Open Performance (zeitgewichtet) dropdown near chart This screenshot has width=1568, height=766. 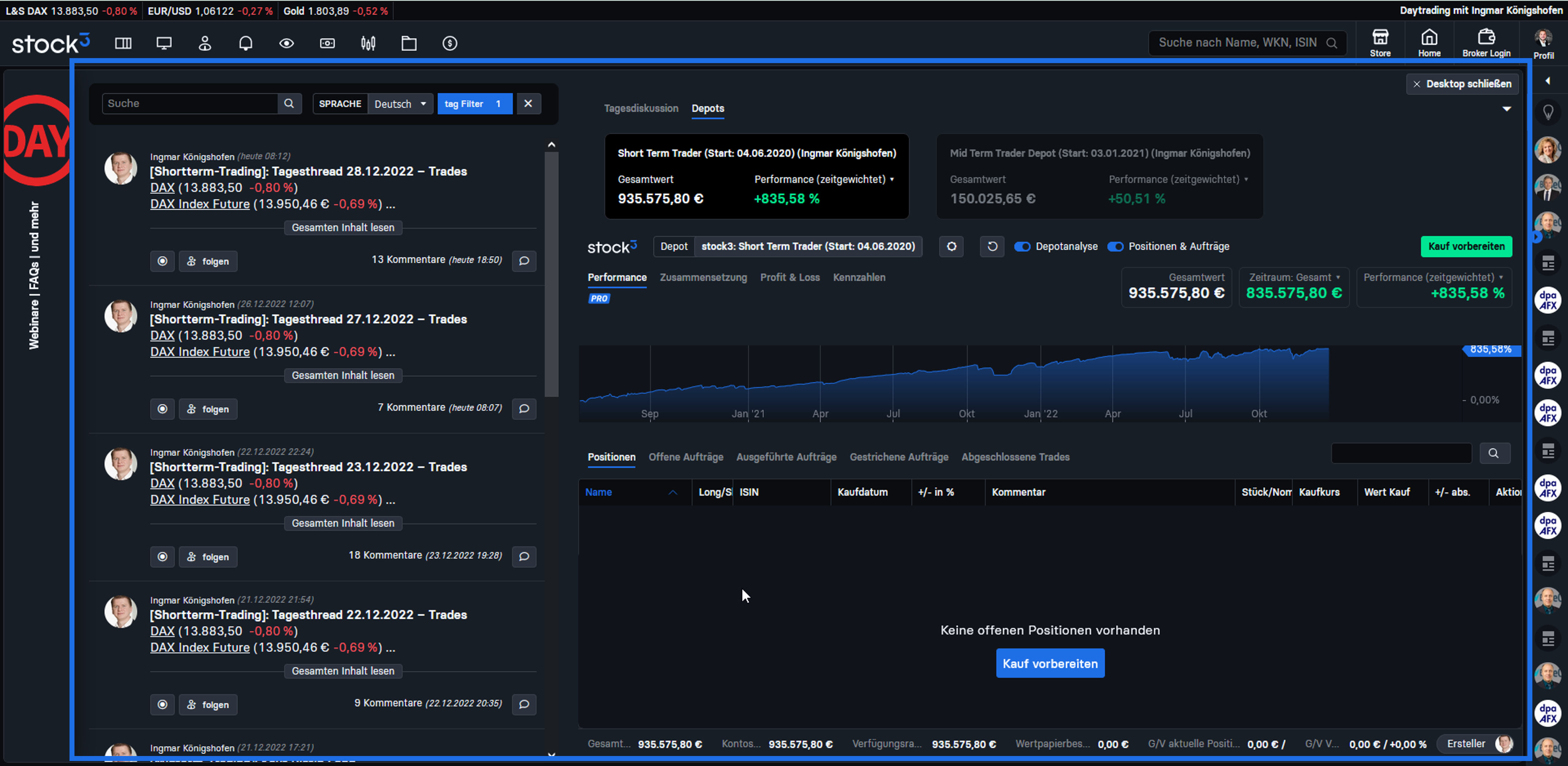pyautogui.click(x=1433, y=278)
